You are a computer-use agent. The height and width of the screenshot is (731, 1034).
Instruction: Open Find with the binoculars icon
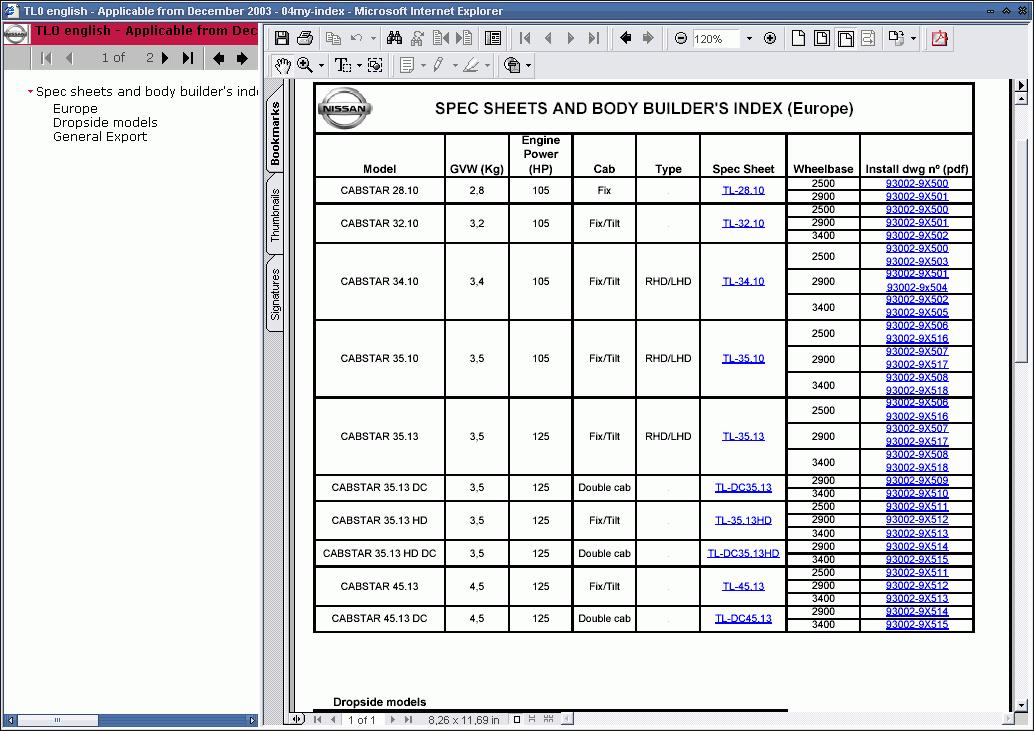pyautogui.click(x=394, y=38)
